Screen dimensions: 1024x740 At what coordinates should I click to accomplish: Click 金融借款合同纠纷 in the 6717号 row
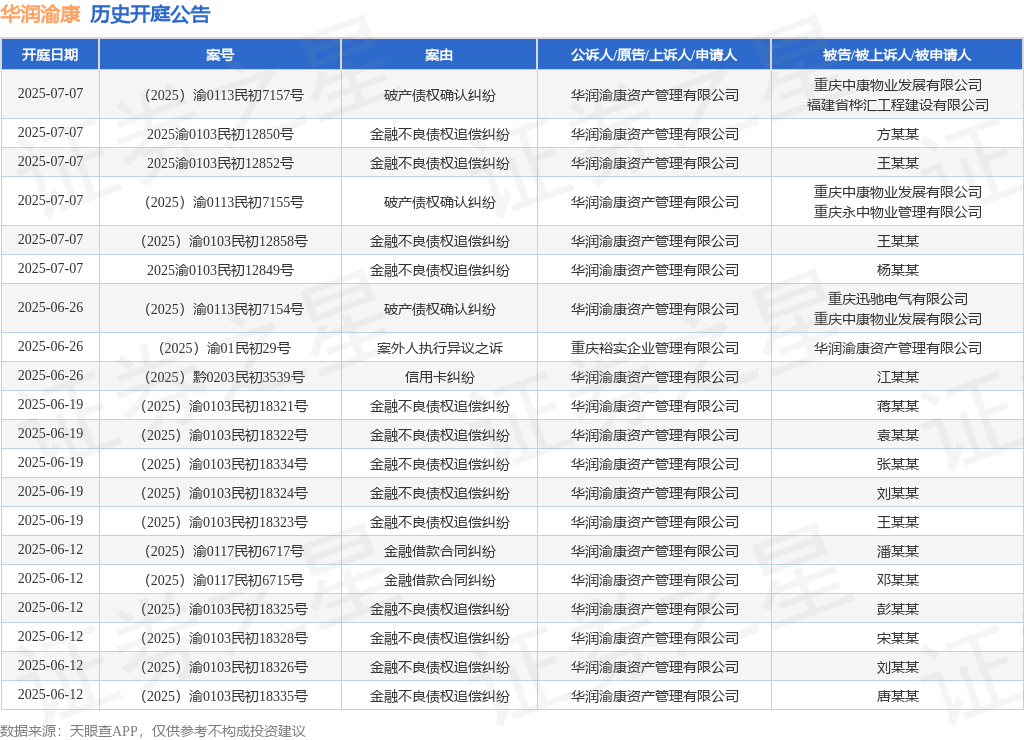coord(440,551)
